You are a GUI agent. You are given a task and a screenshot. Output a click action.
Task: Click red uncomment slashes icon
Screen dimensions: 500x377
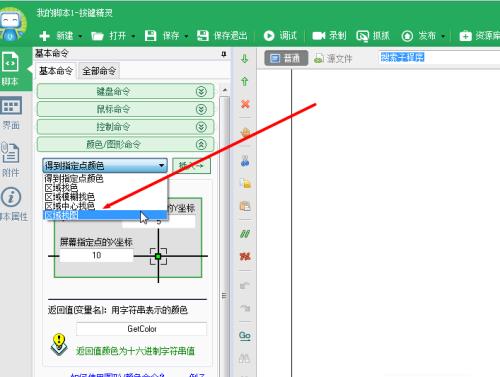245,256
